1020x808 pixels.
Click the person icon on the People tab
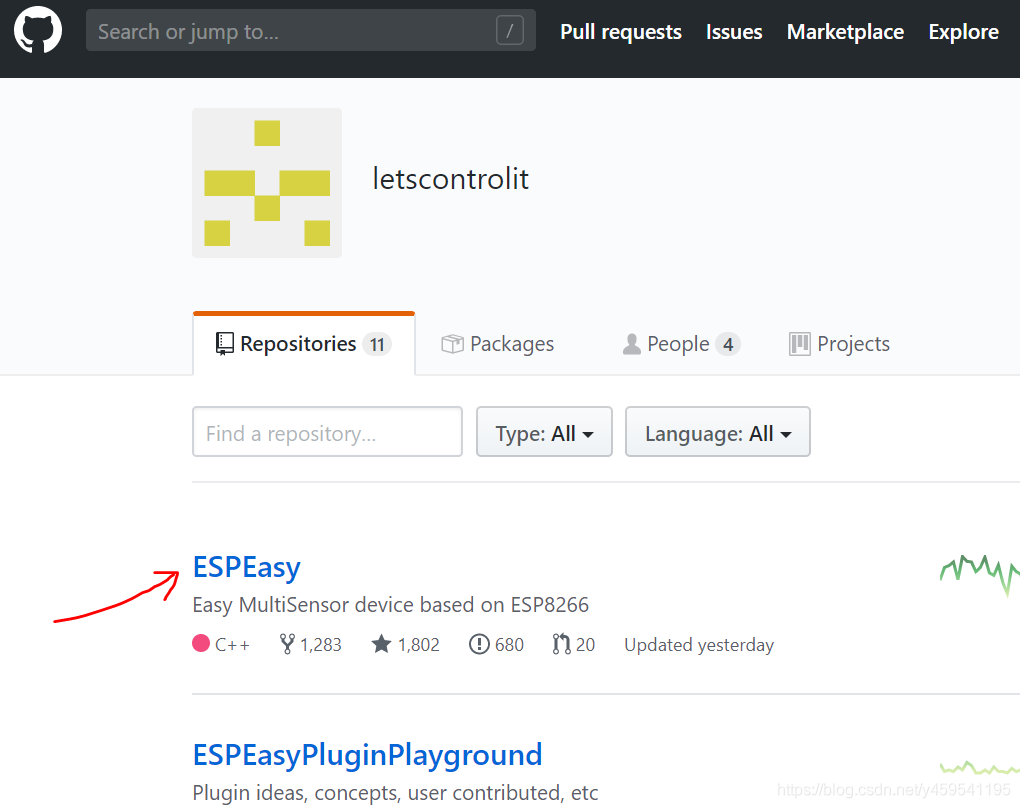pyautogui.click(x=631, y=343)
